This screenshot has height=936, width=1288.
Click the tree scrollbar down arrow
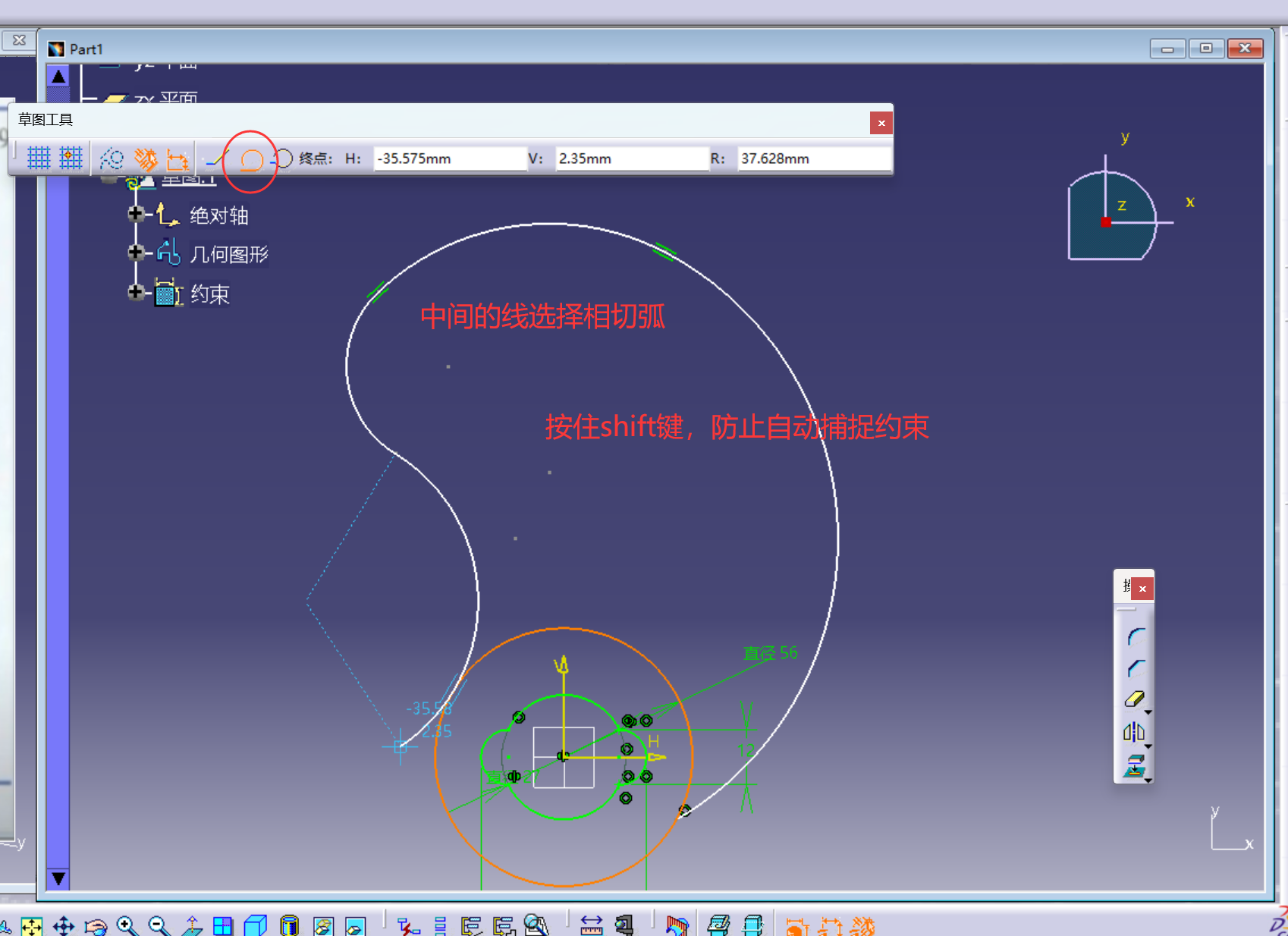click(x=58, y=879)
